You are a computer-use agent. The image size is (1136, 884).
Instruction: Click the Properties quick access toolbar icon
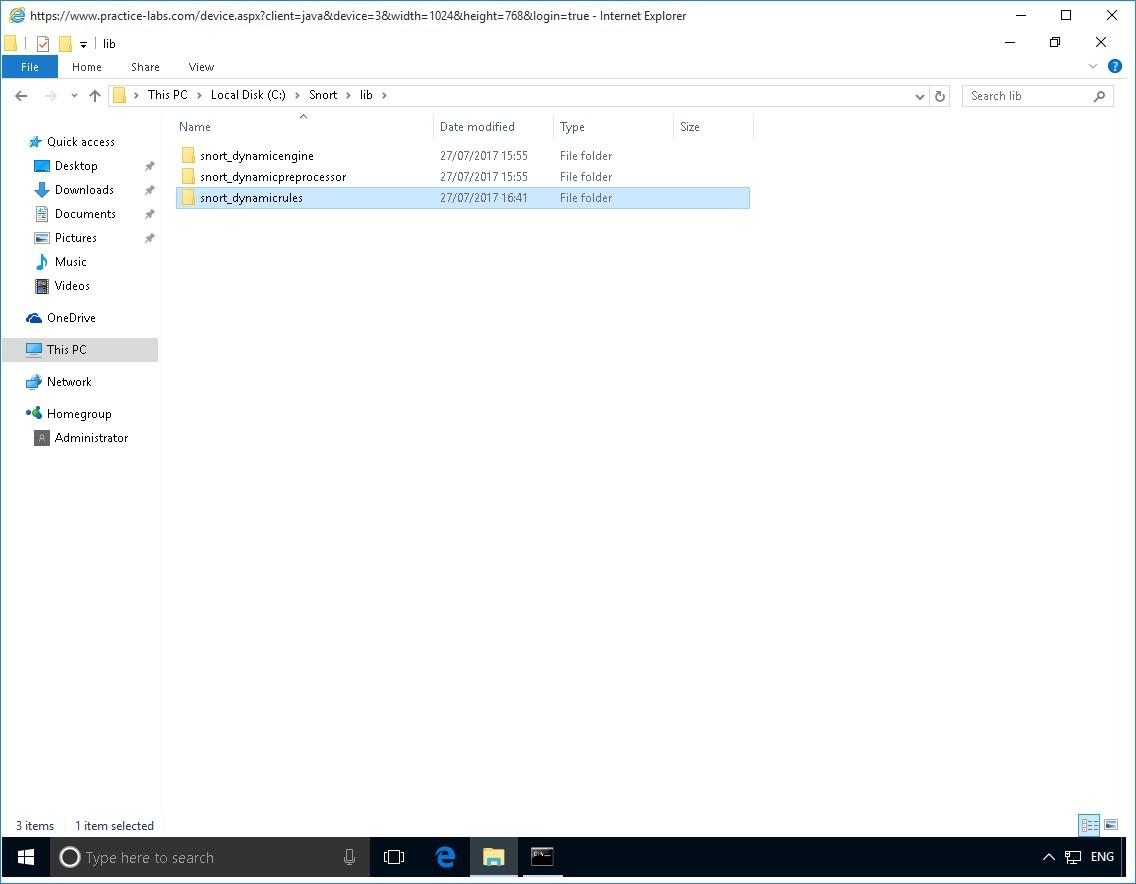pos(43,44)
